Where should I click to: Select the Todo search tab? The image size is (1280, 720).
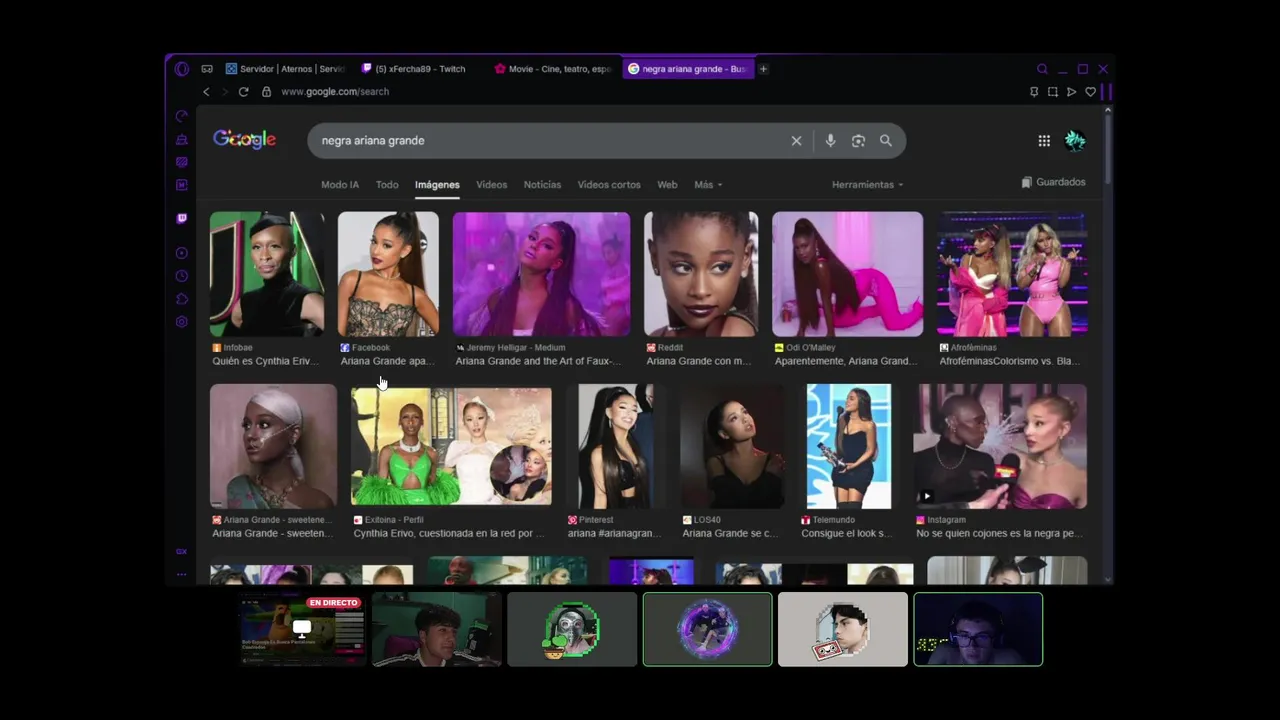tap(387, 185)
